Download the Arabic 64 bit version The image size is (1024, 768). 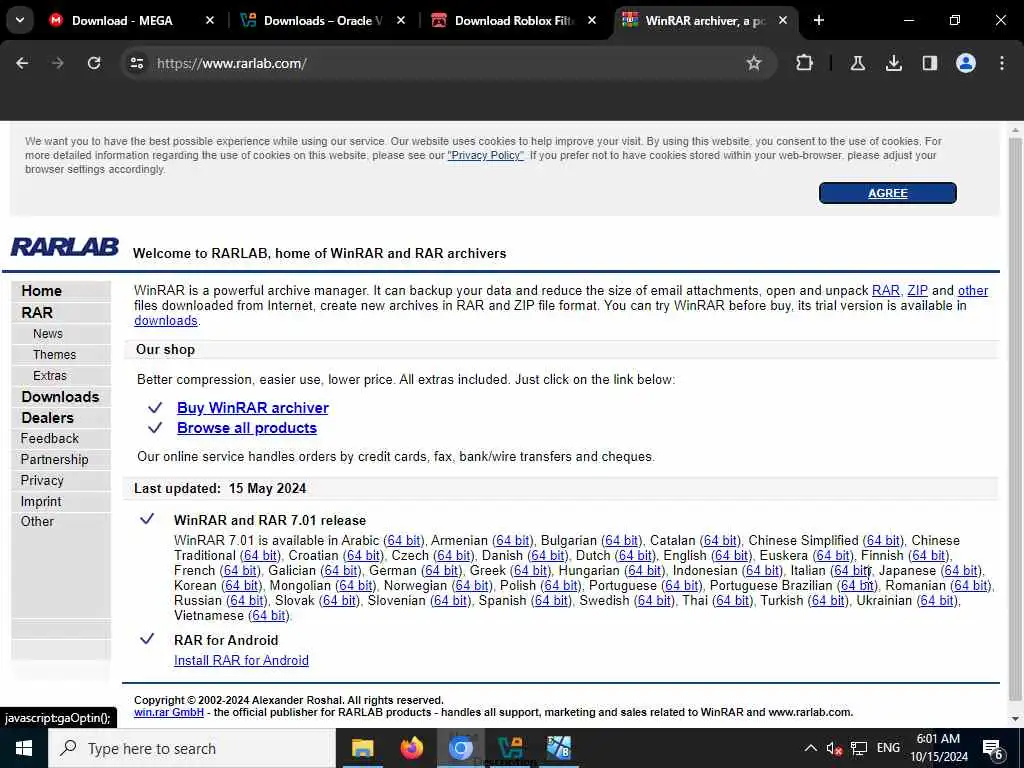click(x=404, y=541)
